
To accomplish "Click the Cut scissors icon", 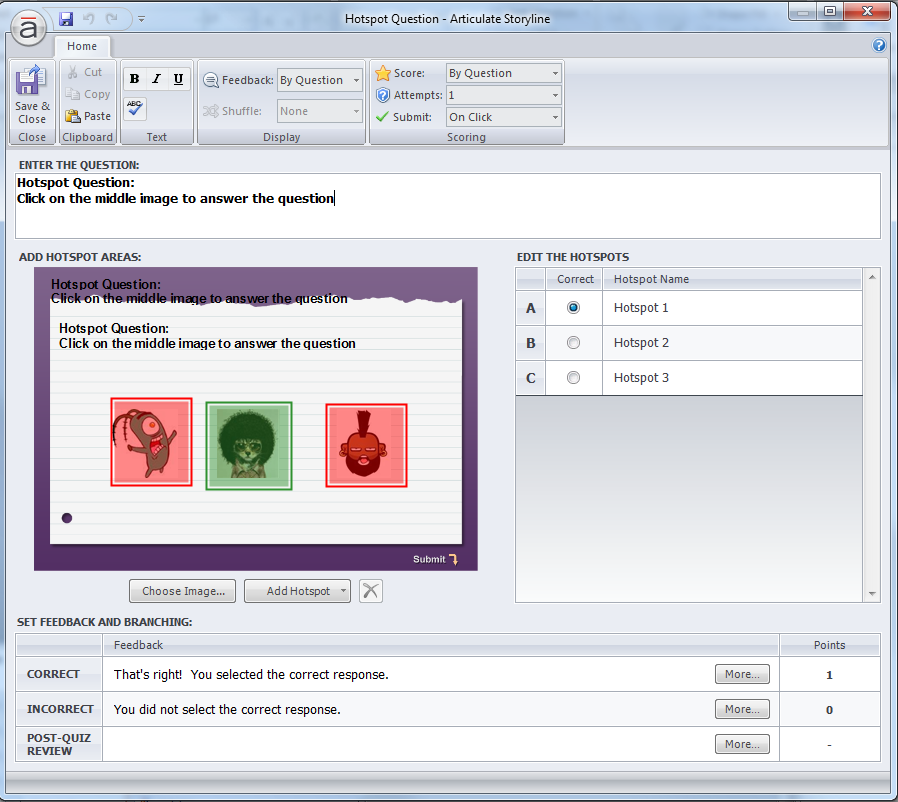I will pos(73,72).
